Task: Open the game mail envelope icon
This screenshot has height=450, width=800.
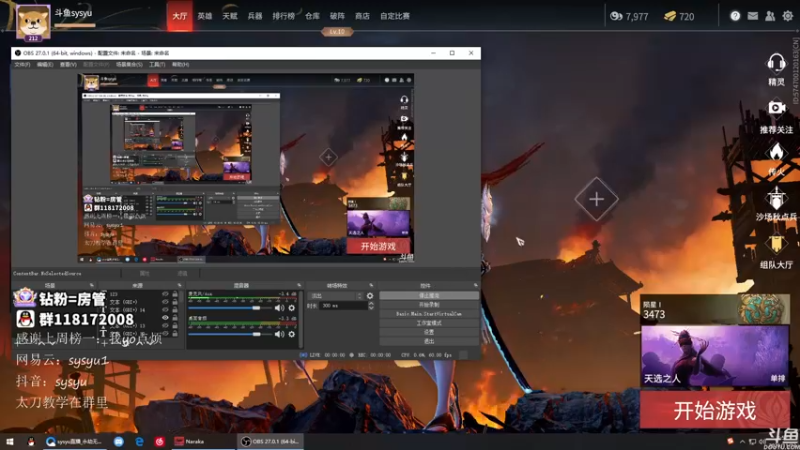Action: (x=753, y=16)
